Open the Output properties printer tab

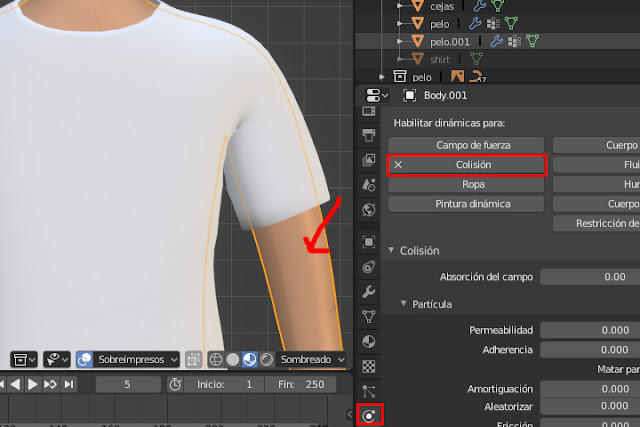tap(369, 135)
